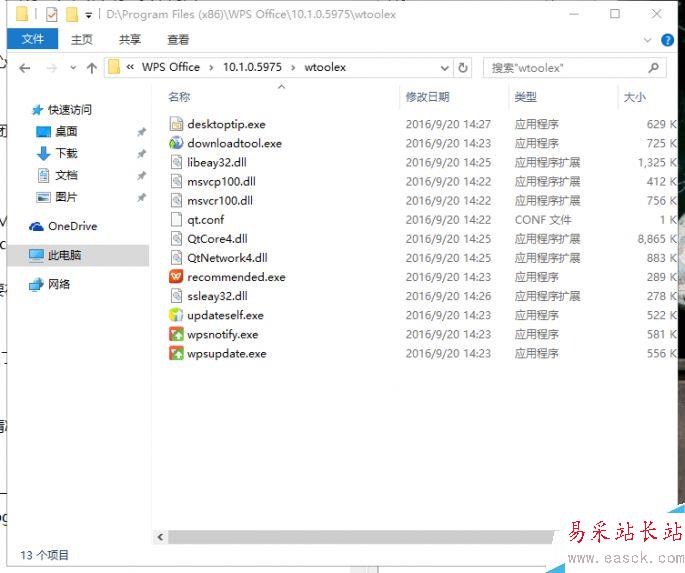Open Explorer help question mark
The image size is (685, 573).
tap(667, 40)
